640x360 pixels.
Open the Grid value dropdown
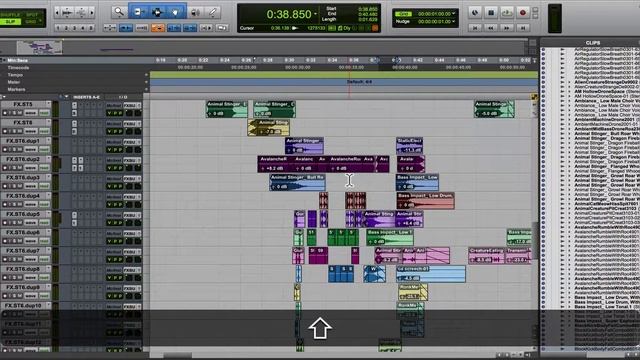coord(454,13)
